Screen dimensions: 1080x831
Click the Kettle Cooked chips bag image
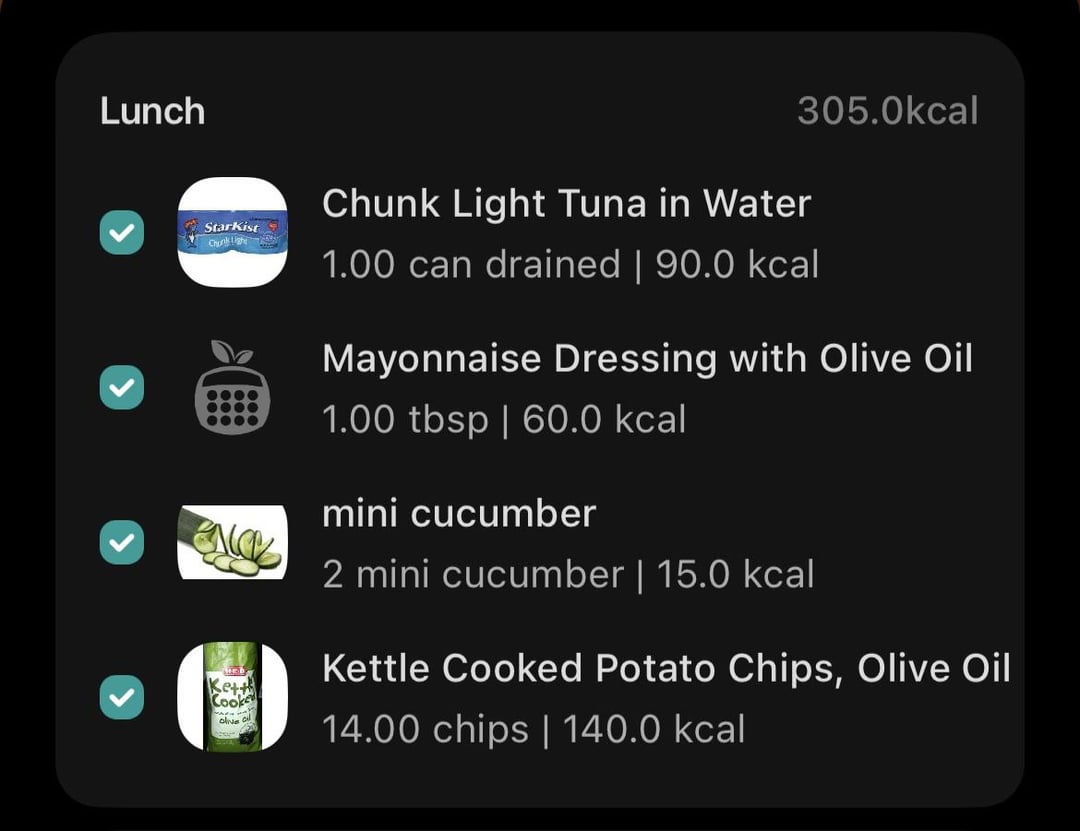pyautogui.click(x=232, y=697)
